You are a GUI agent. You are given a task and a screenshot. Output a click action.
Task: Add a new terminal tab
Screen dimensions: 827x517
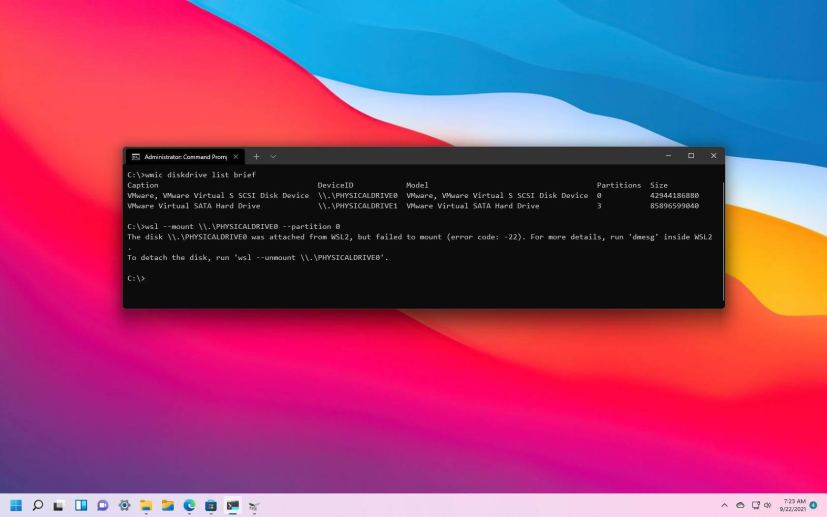256,157
